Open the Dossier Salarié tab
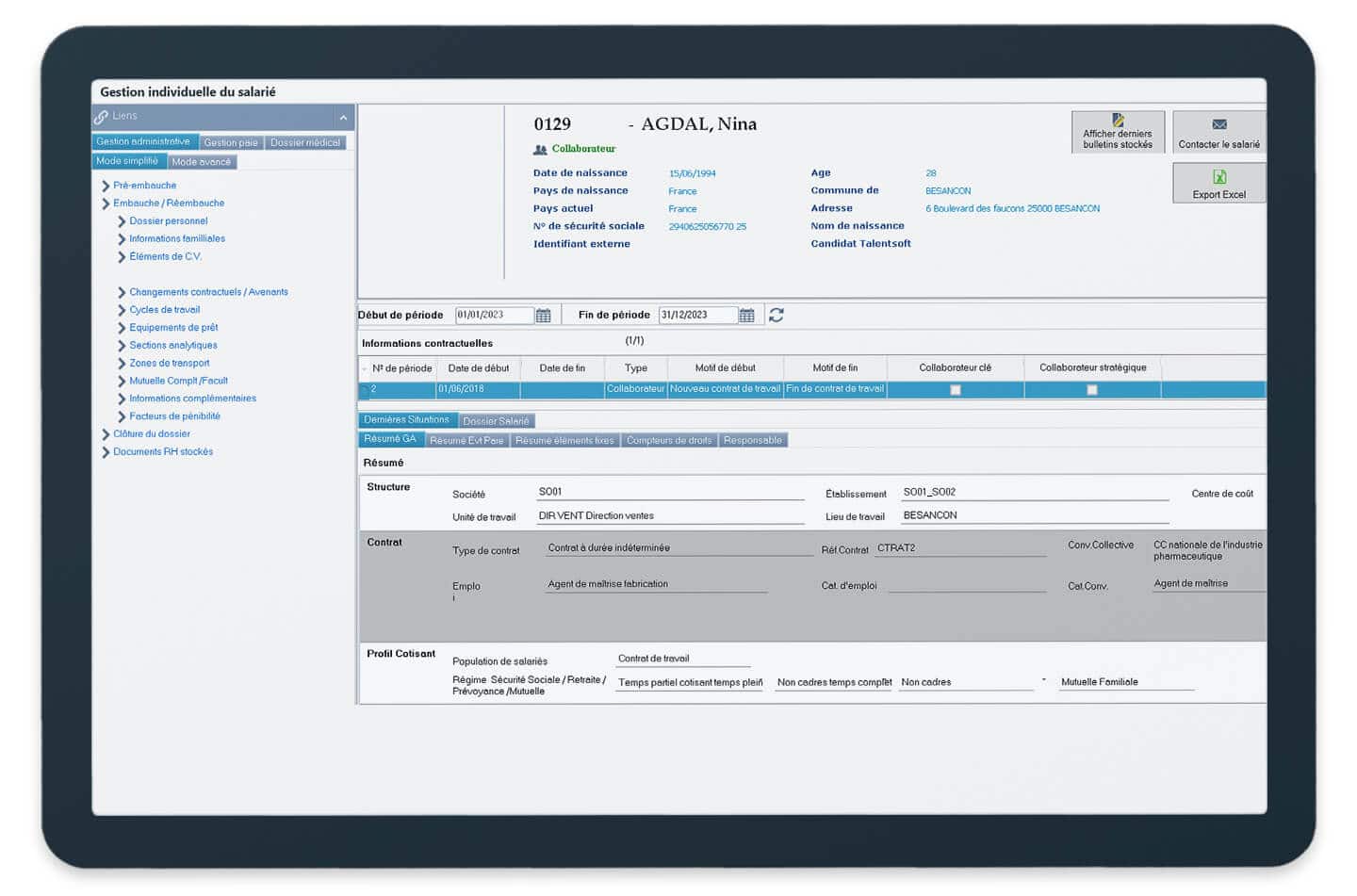 [x=496, y=421]
